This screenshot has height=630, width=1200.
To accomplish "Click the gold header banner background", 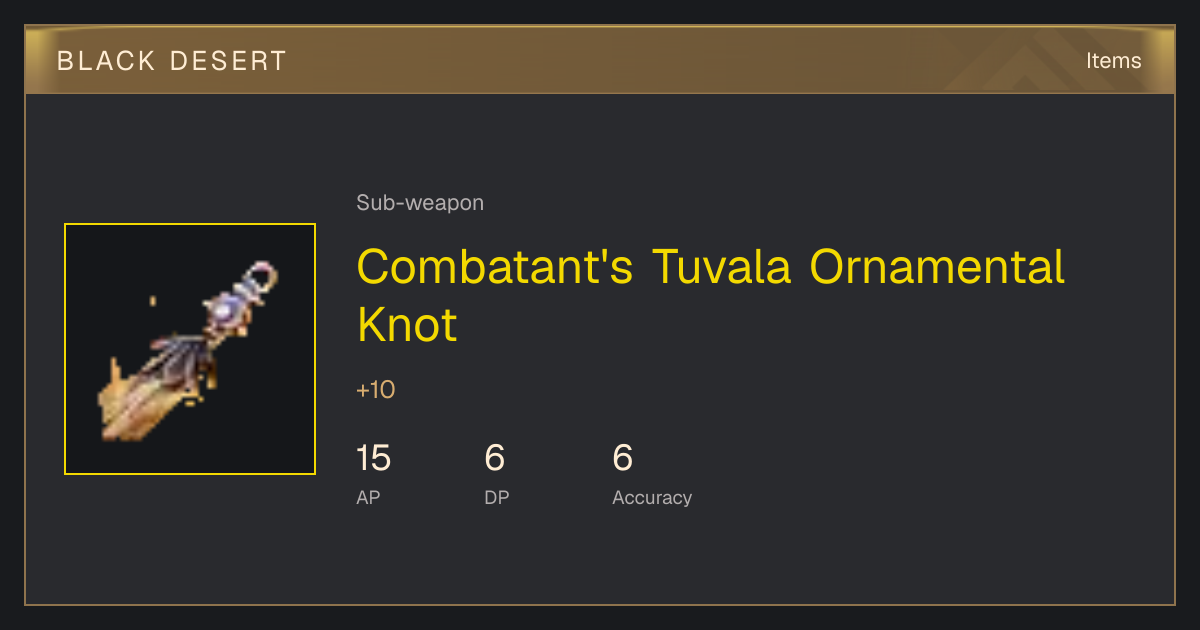I will 600,60.
